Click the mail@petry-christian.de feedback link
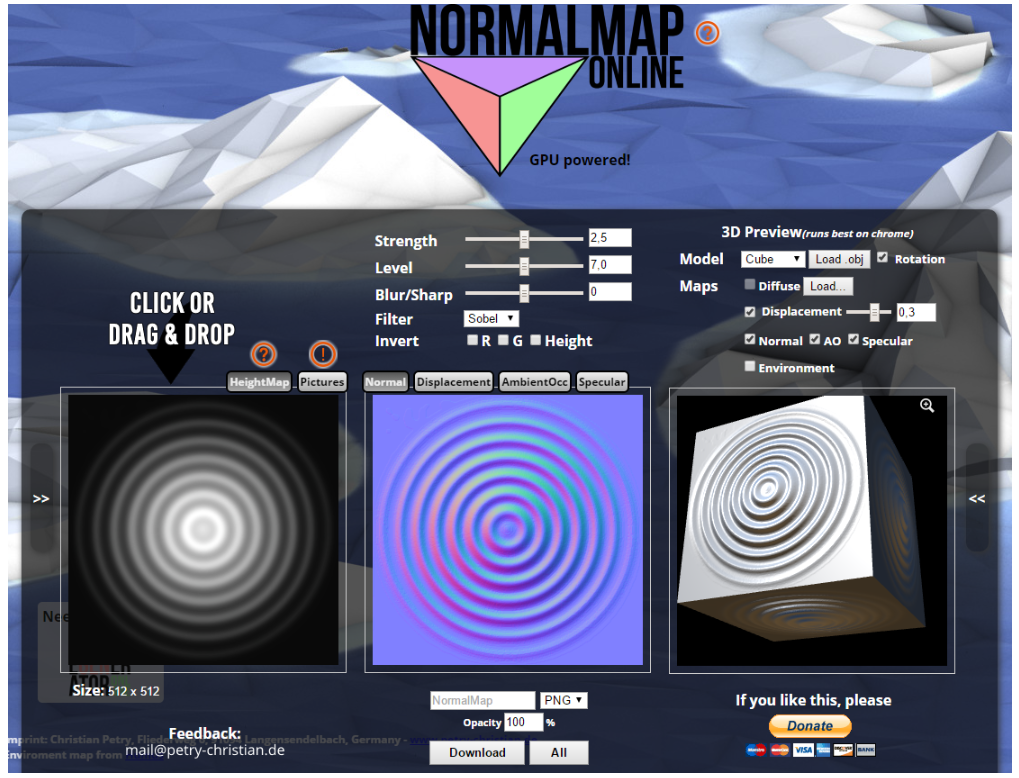The width and height of the screenshot is (1019, 778). [x=205, y=750]
